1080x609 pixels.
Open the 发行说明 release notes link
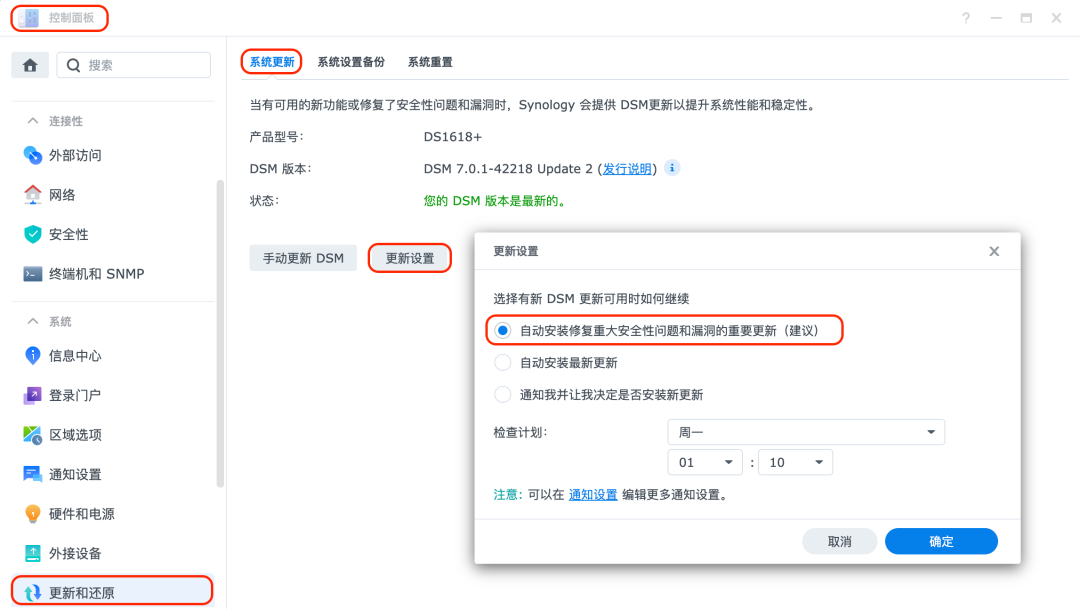tap(627, 169)
